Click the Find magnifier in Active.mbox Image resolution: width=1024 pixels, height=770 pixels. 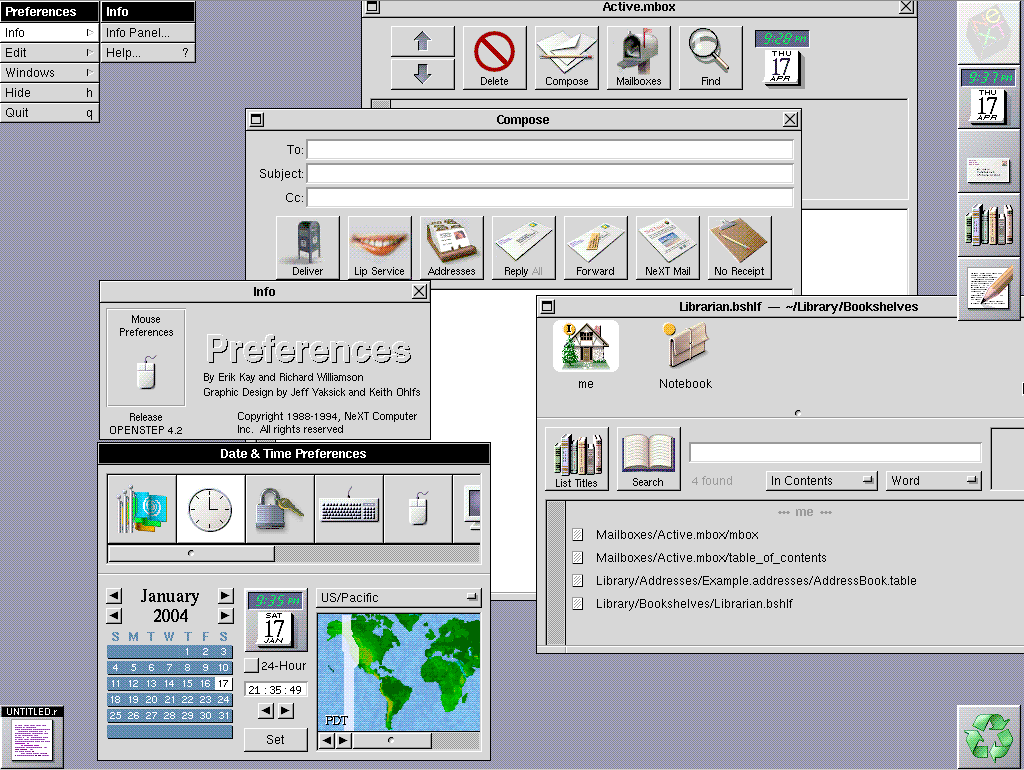pos(710,57)
